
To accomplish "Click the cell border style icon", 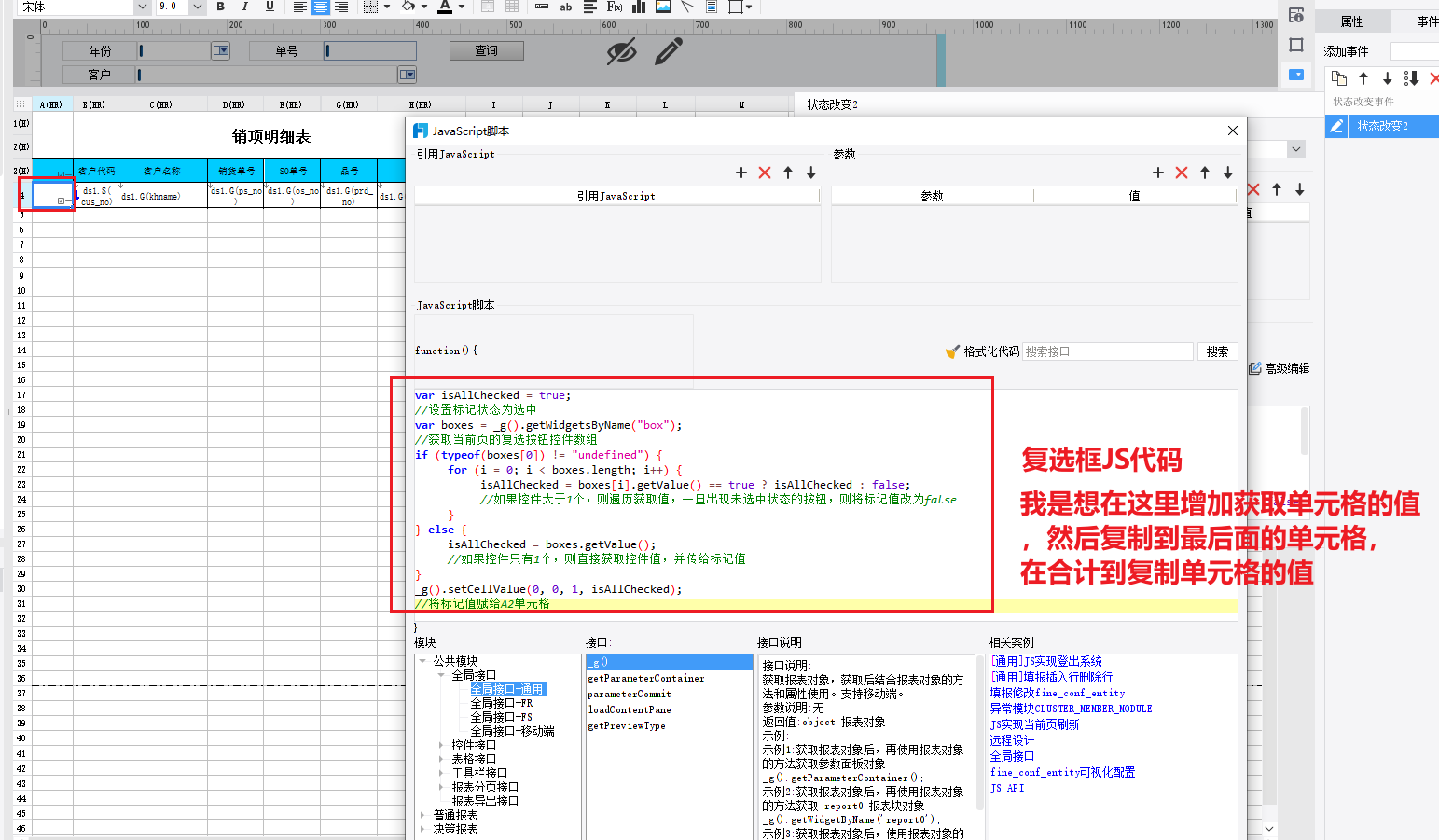I will pos(370,7).
